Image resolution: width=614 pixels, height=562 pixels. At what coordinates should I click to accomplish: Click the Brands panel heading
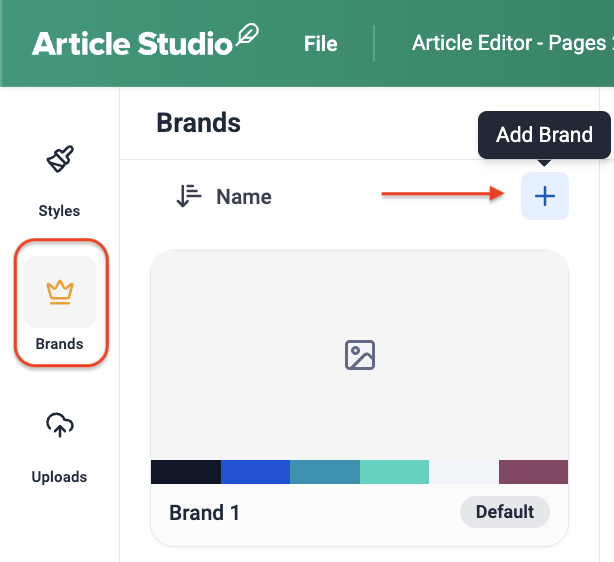click(198, 123)
